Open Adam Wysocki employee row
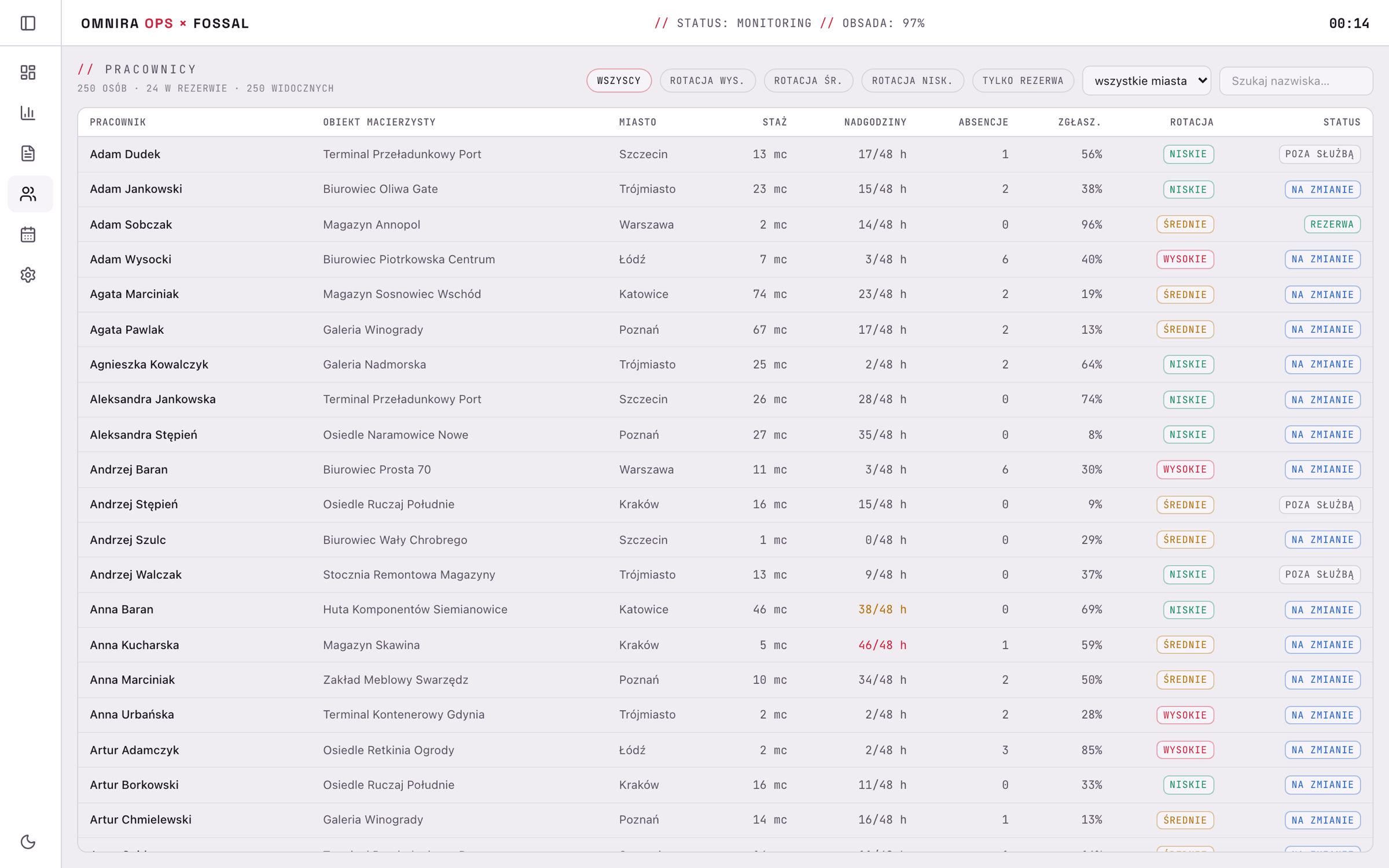The height and width of the screenshot is (868, 1389). click(725, 259)
